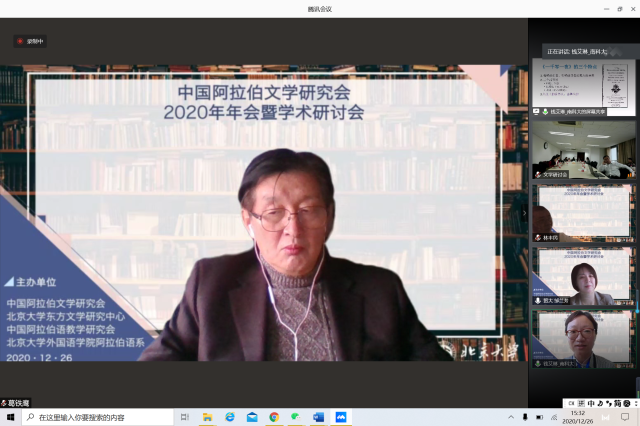
Task: Open WeChat from the taskbar
Action: pos(296,417)
